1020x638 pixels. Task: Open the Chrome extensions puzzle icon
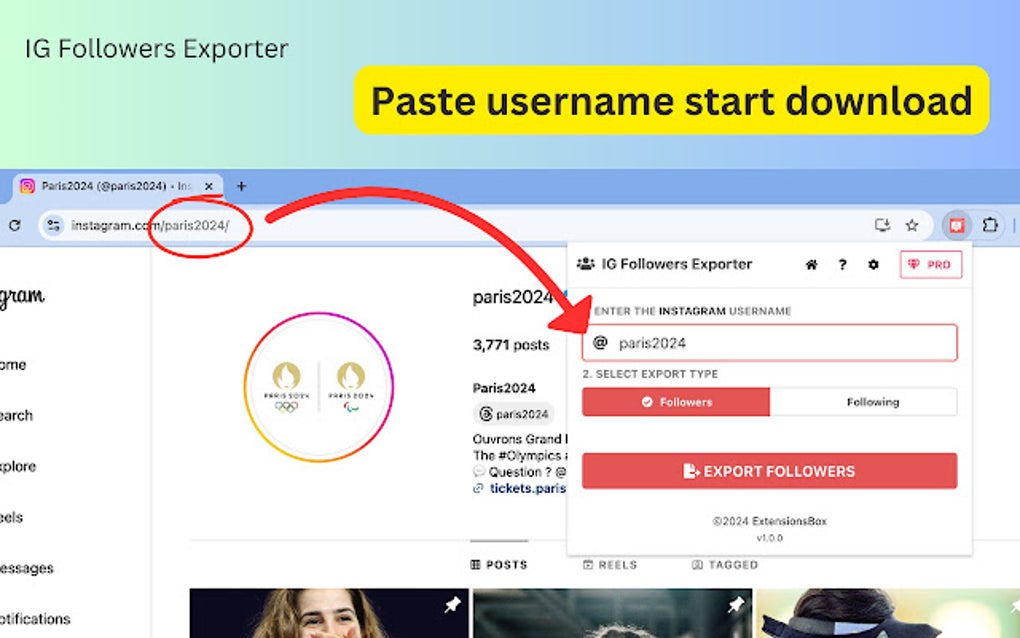[990, 226]
